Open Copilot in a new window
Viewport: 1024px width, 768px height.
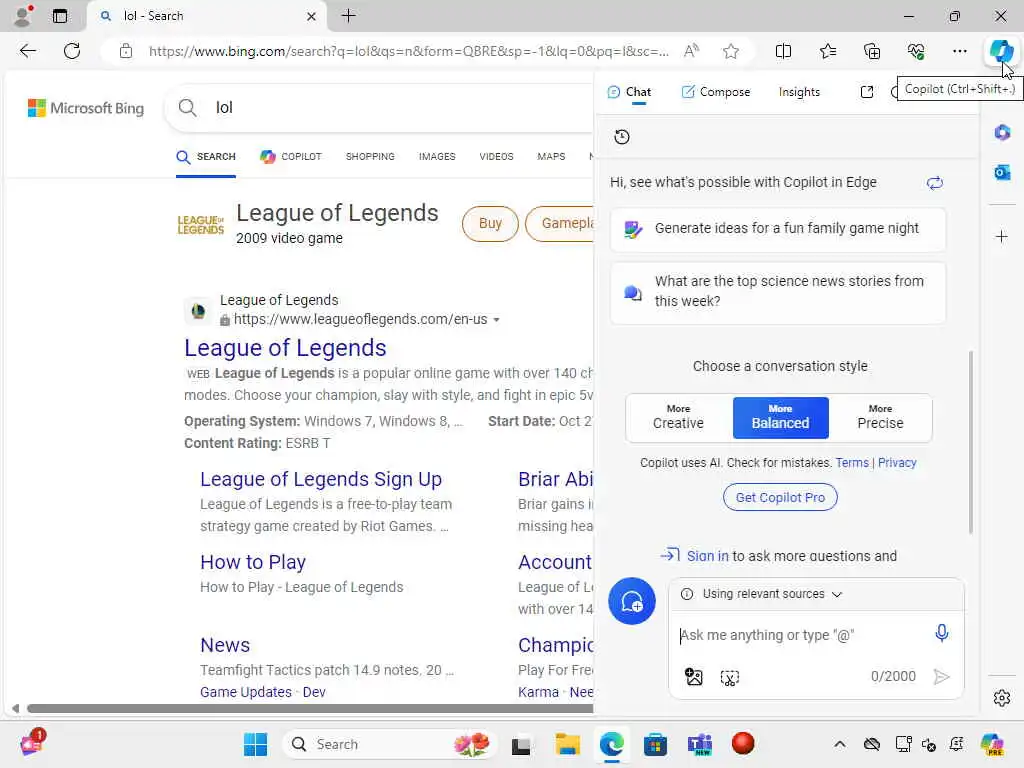[867, 92]
